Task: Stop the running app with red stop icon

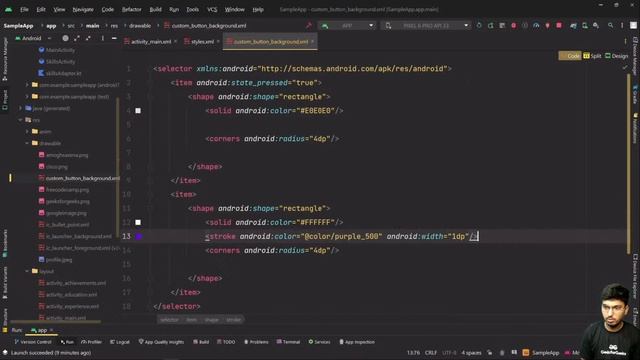Action: pos(559,25)
